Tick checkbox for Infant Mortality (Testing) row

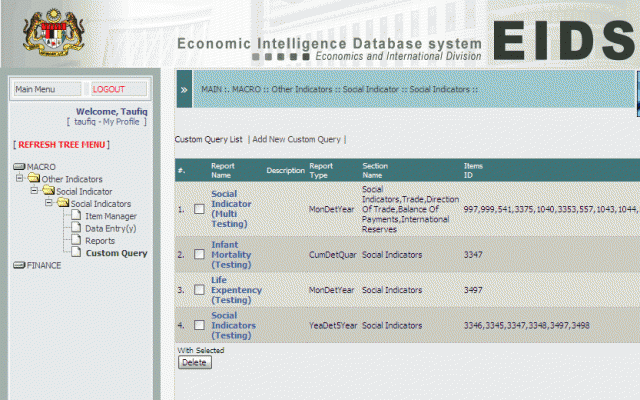tap(199, 254)
